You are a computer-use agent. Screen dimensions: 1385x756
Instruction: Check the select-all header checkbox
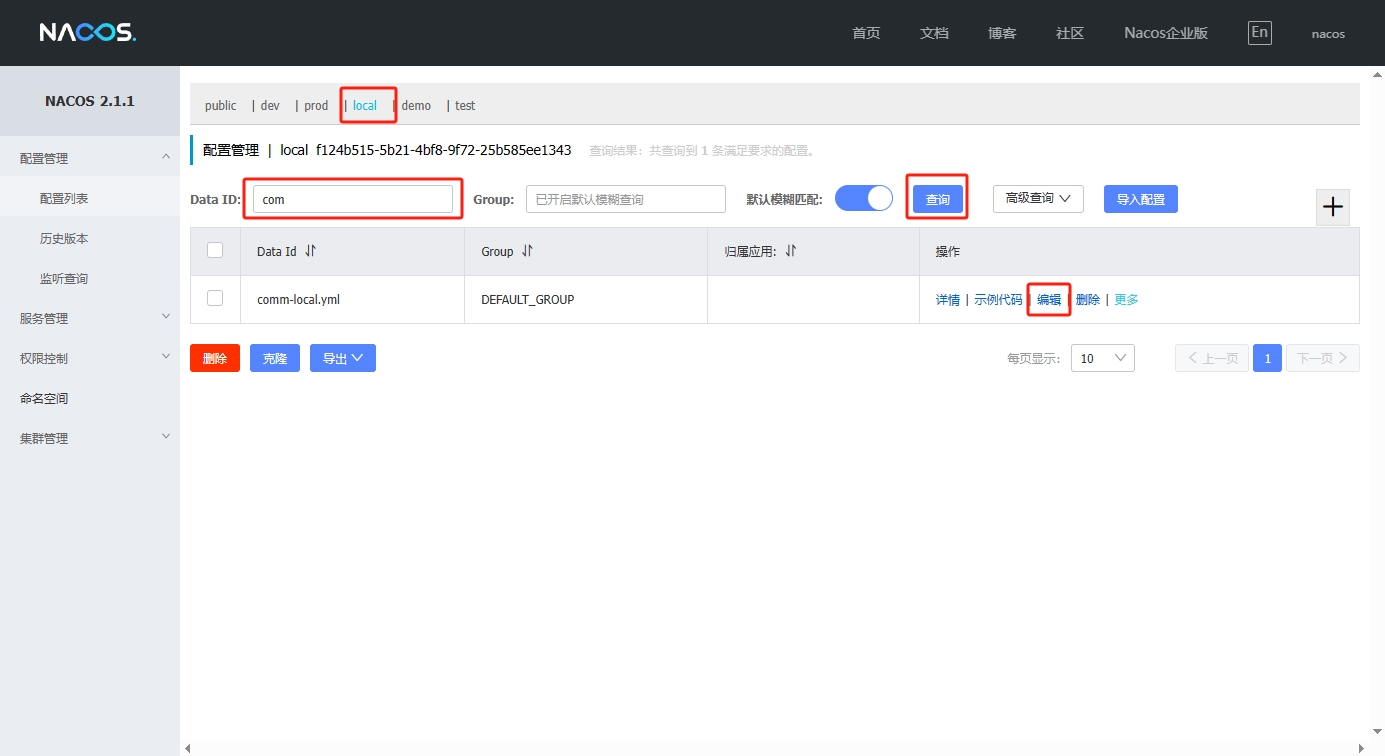[x=215, y=250]
